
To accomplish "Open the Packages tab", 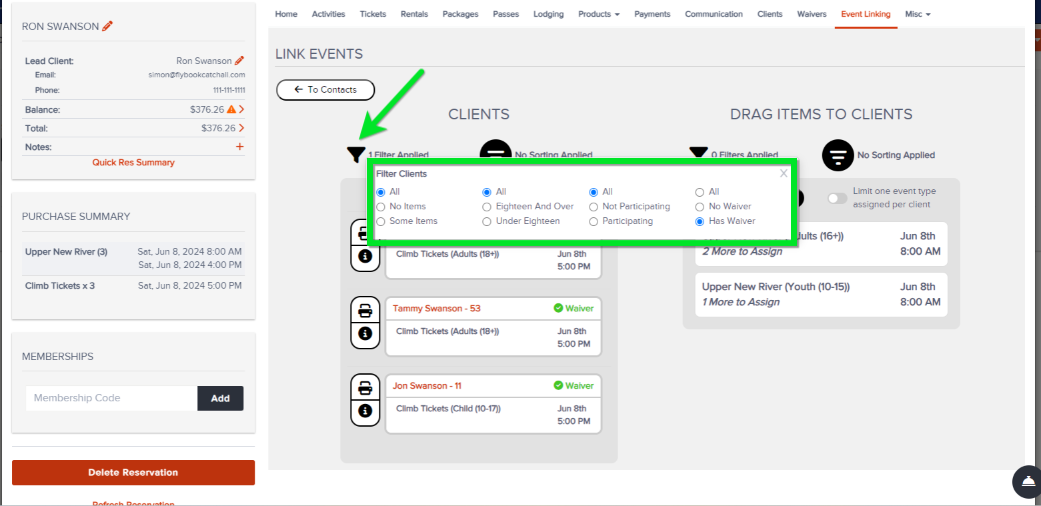I will click(461, 14).
